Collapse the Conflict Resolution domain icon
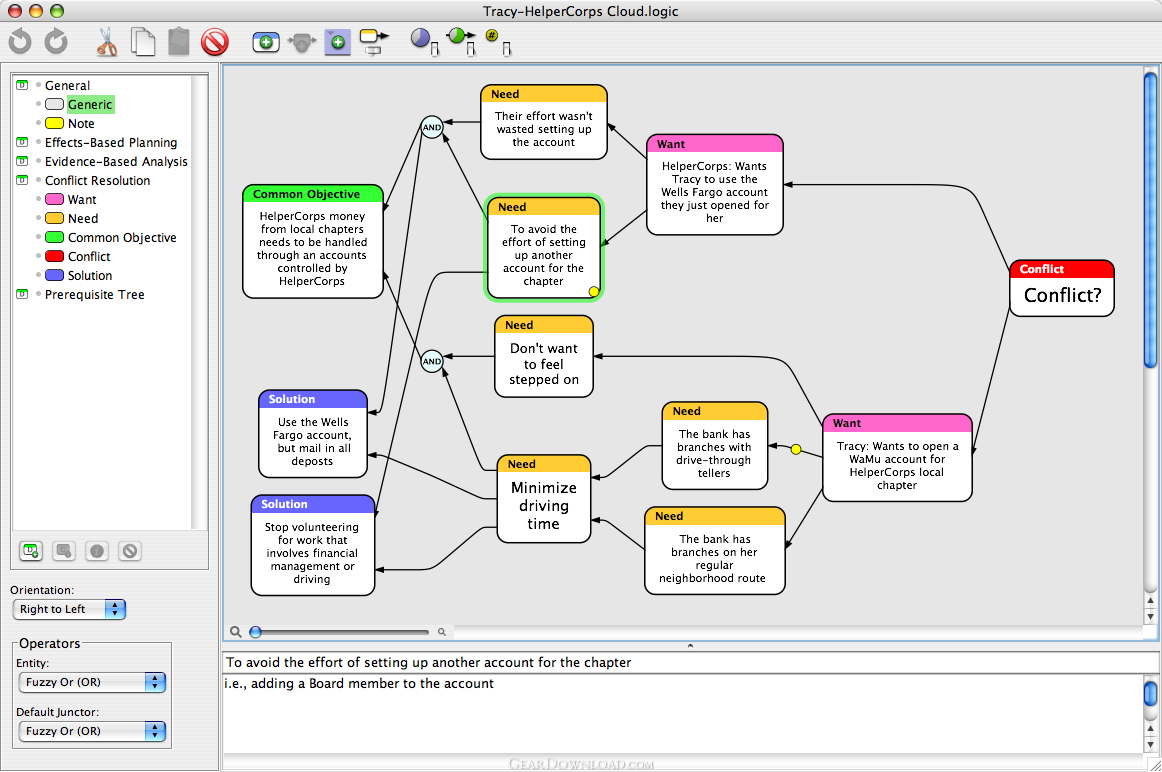Image resolution: width=1162 pixels, height=772 pixels. click(22, 180)
